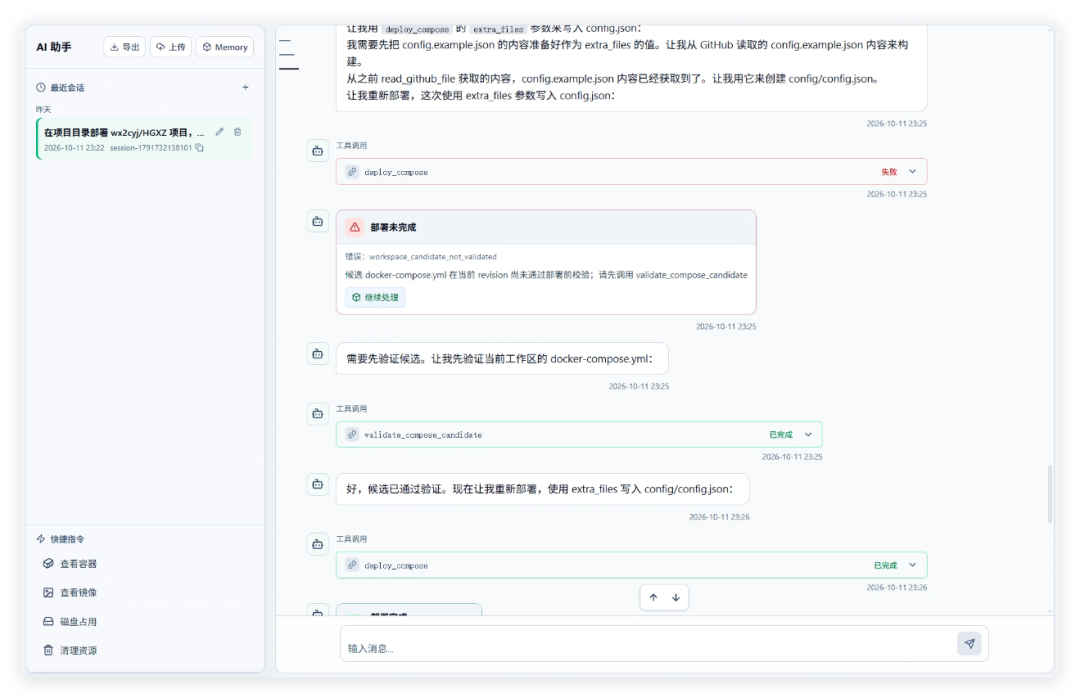
Task: Jump to previous message with up arrow
Action: pyautogui.click(x=654, y=597)
